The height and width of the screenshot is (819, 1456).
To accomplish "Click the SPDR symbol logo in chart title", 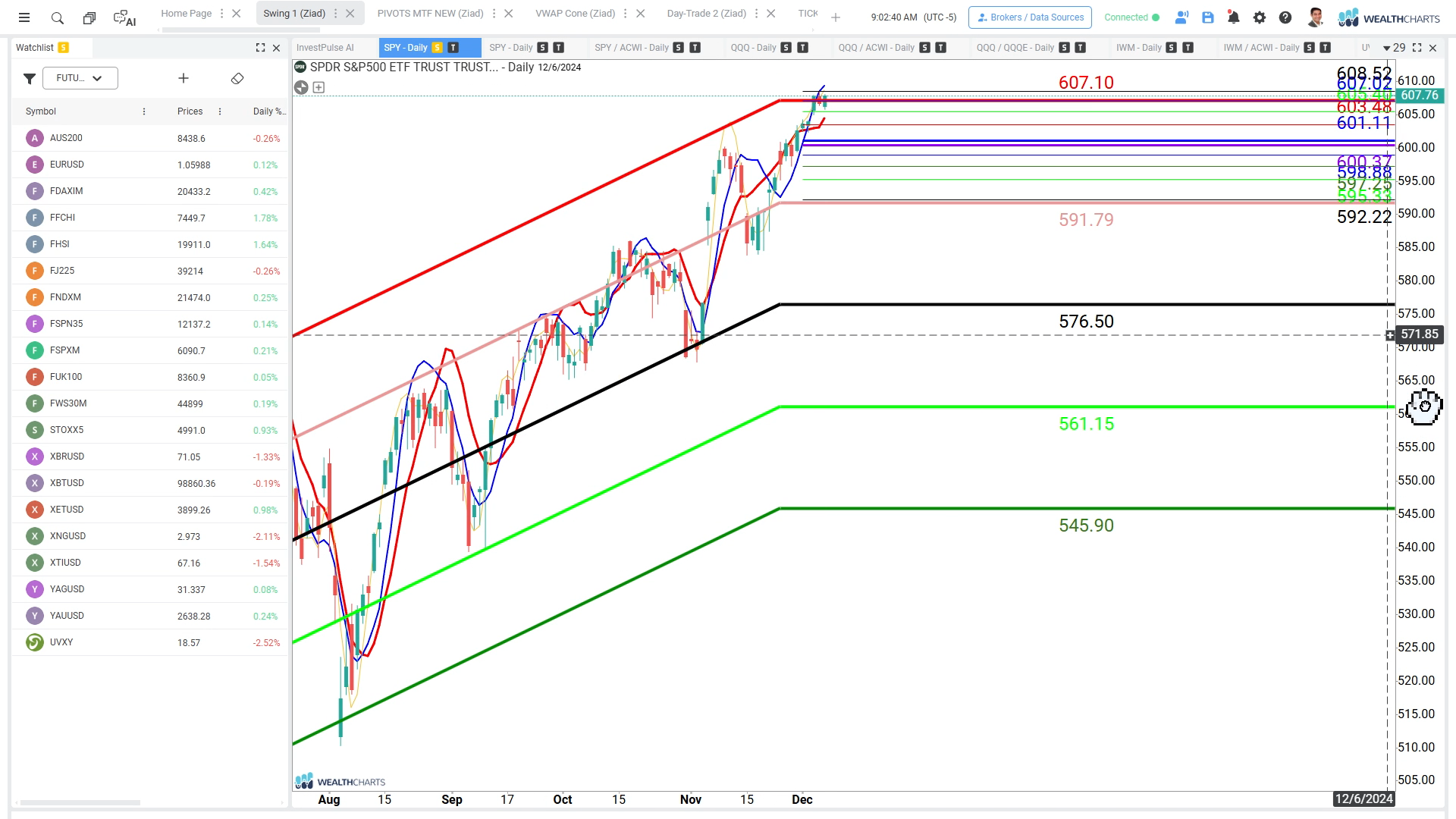I will (300, 67).
